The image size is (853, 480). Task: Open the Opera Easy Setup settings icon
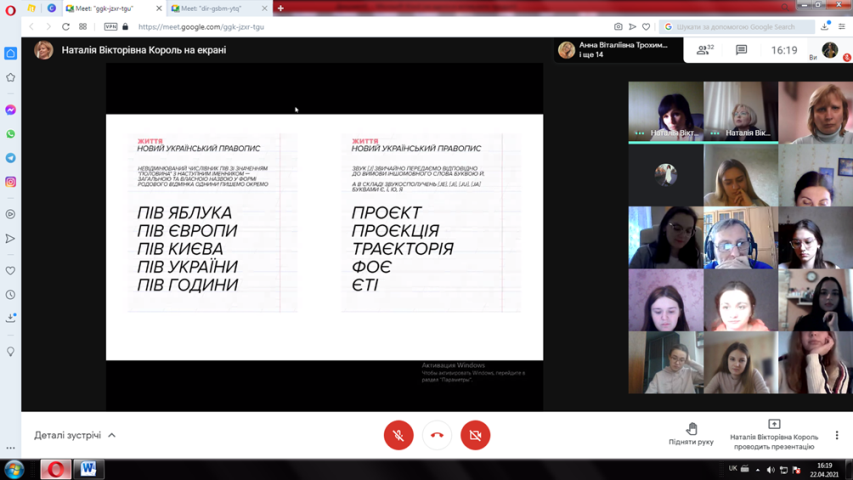pos(841,27)
